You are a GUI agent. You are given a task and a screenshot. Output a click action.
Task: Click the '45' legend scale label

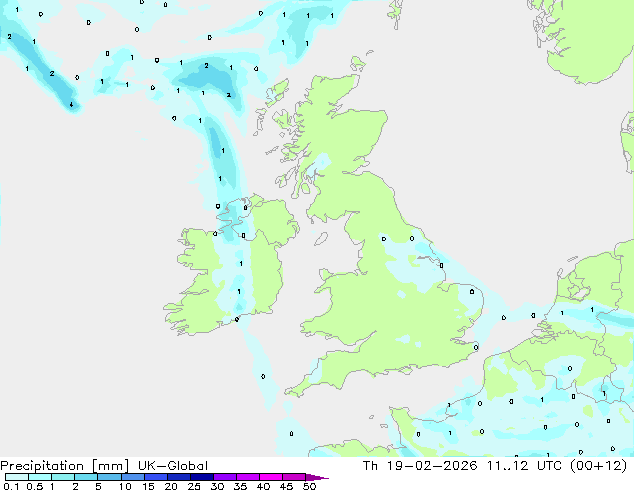286,486
